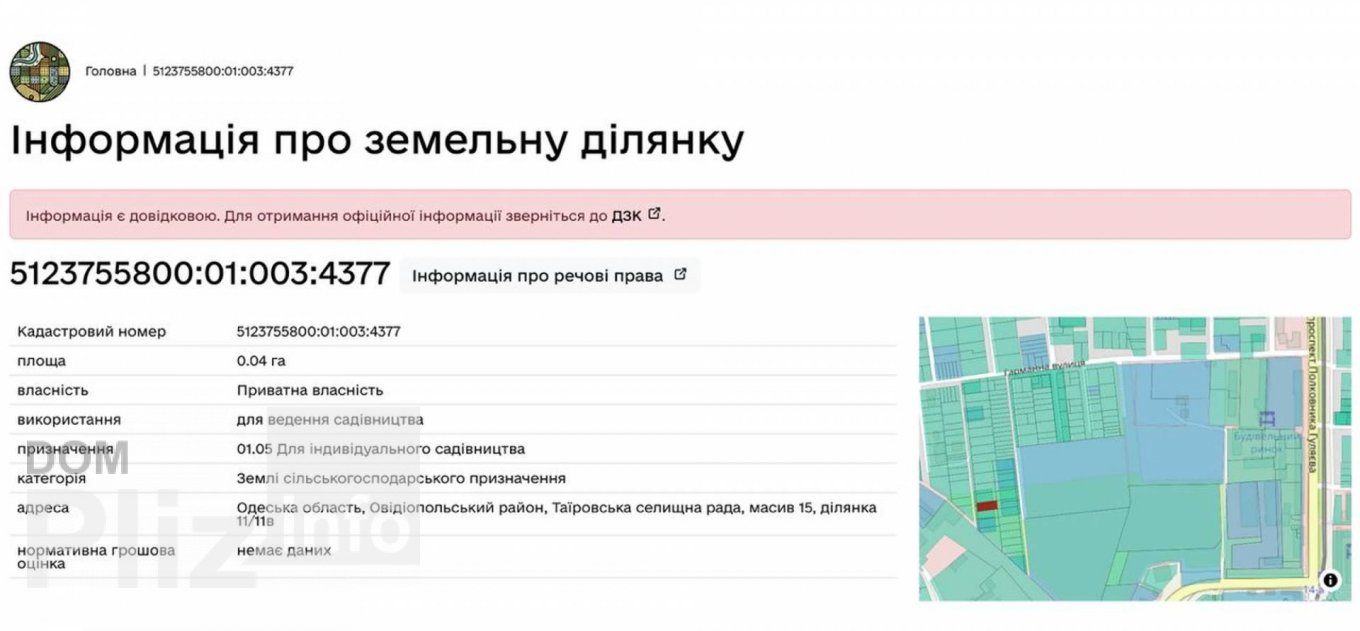Image resolution: width=1360 pixels, height=631 pixels.
Task: Open Інформація про речові права
Action: [x=537, y=276]
